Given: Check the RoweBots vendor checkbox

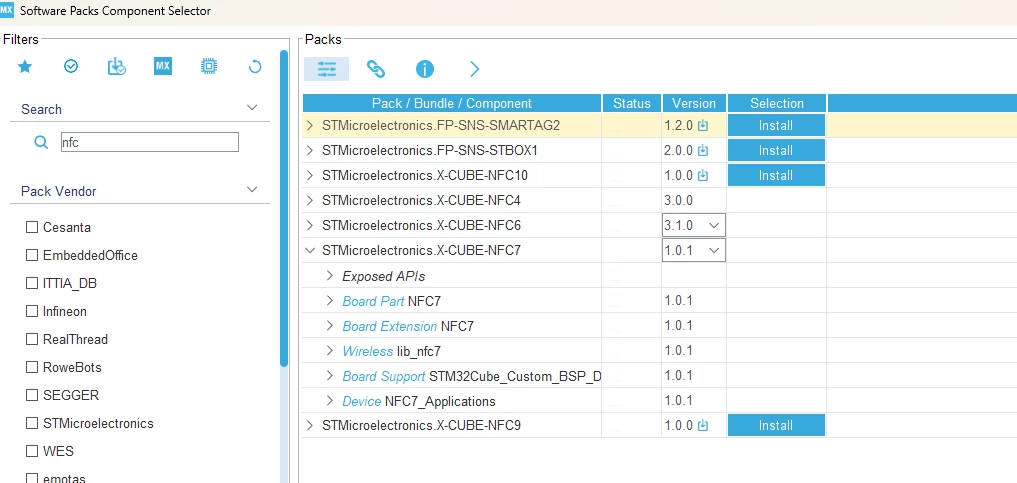Looking at the screenshot, I should click(32, 367).
